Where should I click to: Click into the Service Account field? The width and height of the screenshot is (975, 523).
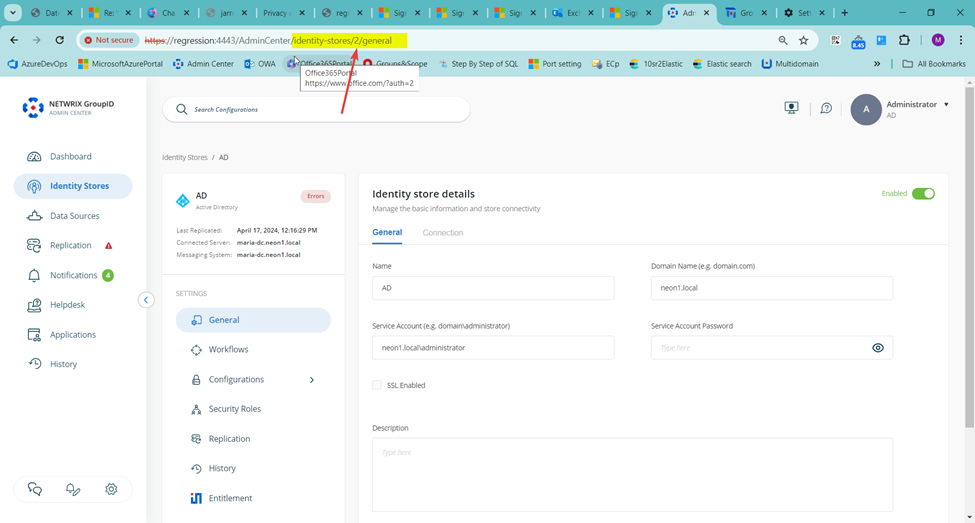coord(493,348)
